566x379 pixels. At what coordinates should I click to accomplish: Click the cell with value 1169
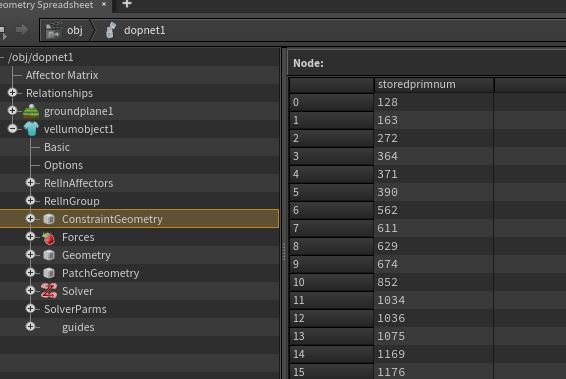(x=434, y=354)
